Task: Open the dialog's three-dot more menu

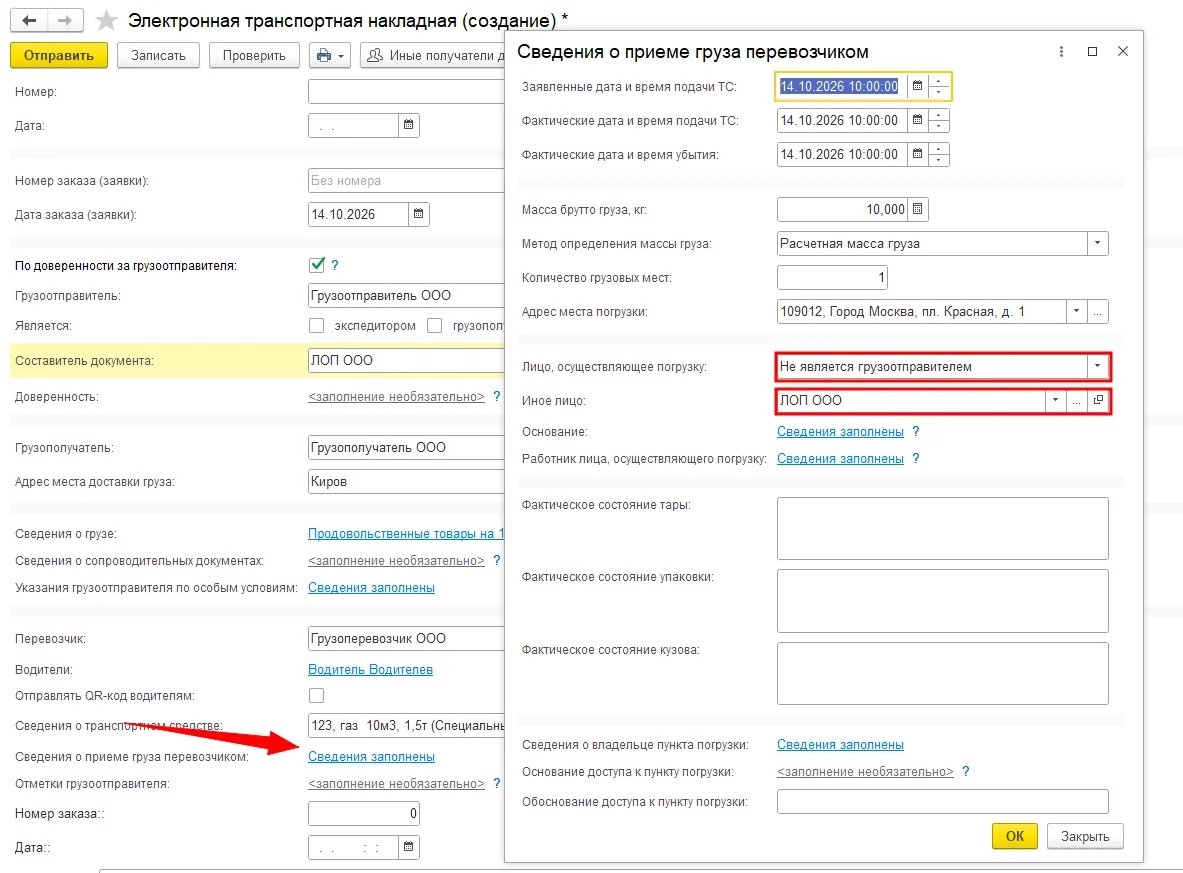Action: tap(1062, 51)
